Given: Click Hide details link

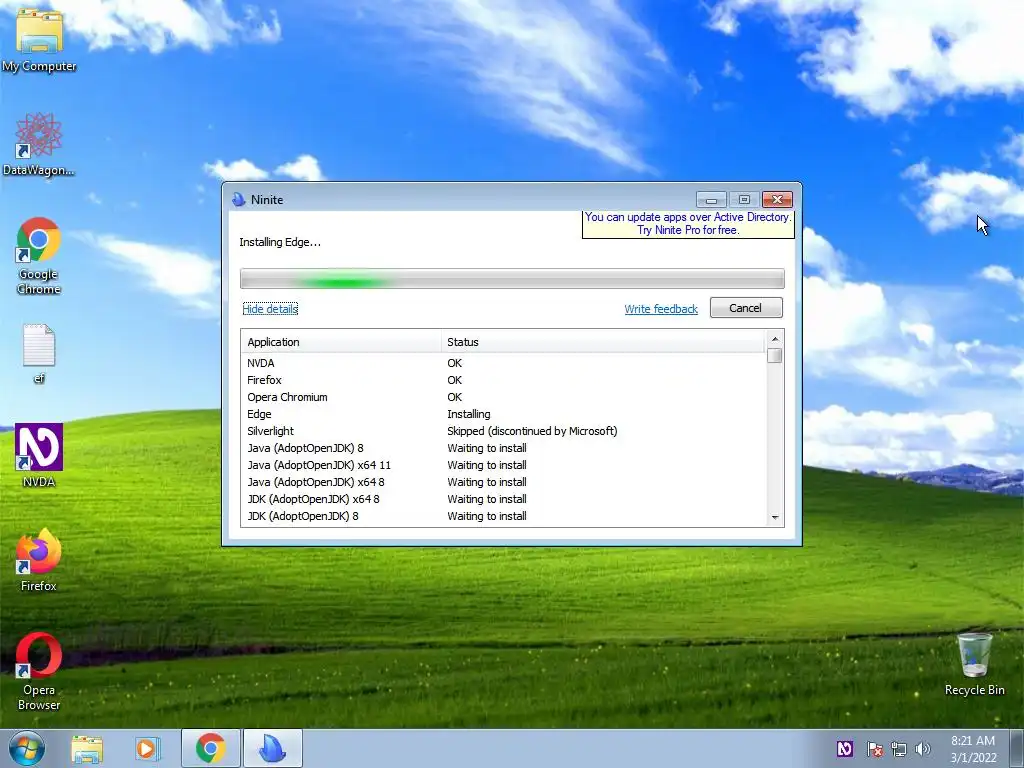Looking at the screenshot, I should [x=270, y=309].
